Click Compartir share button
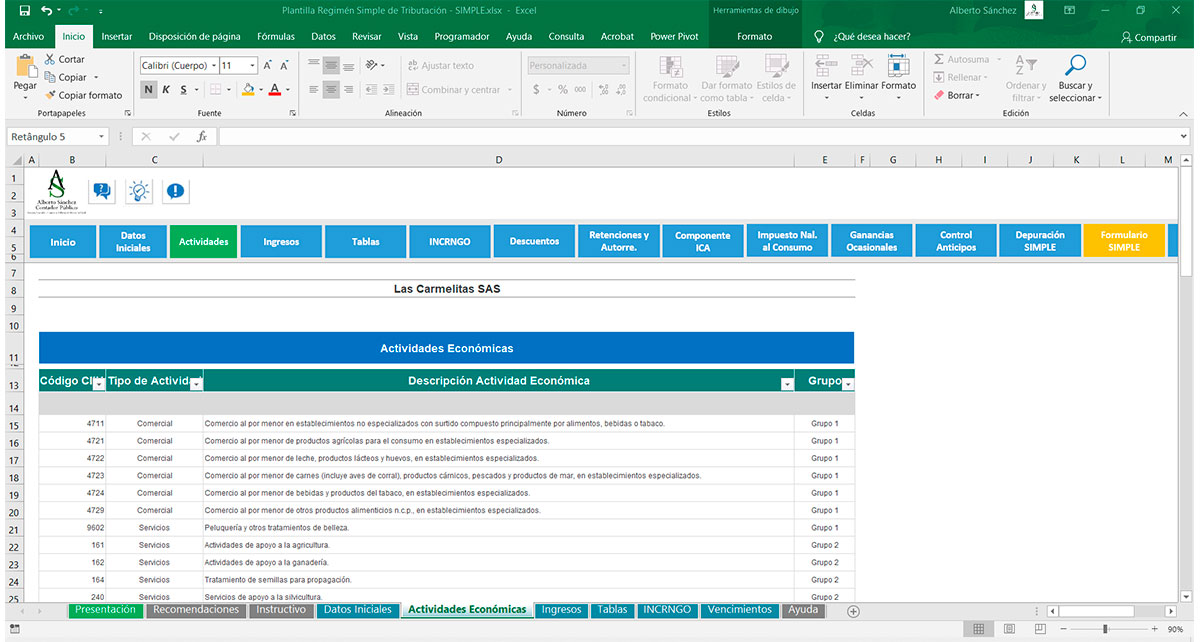The image size is (1200, 642). [x=1149, y=37]
